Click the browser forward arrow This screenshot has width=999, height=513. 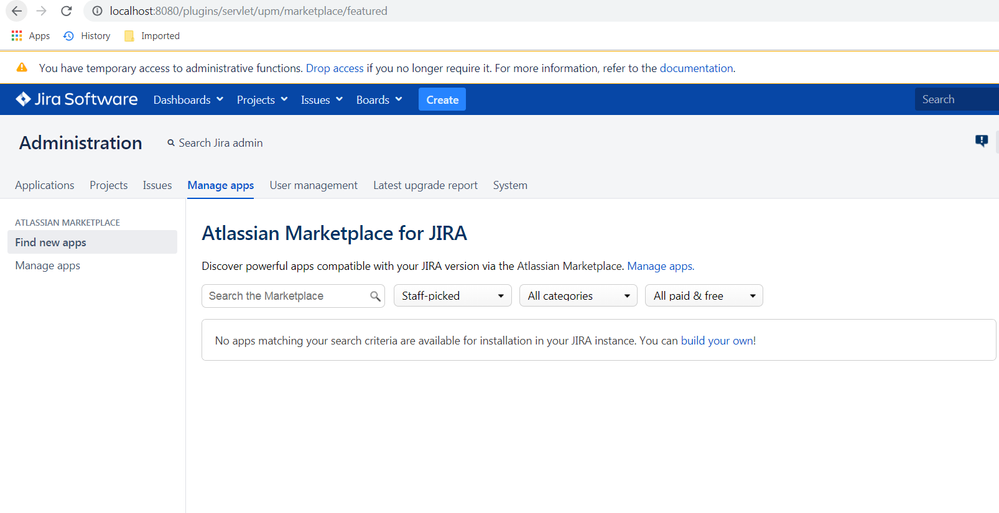[x=41, y=11]
